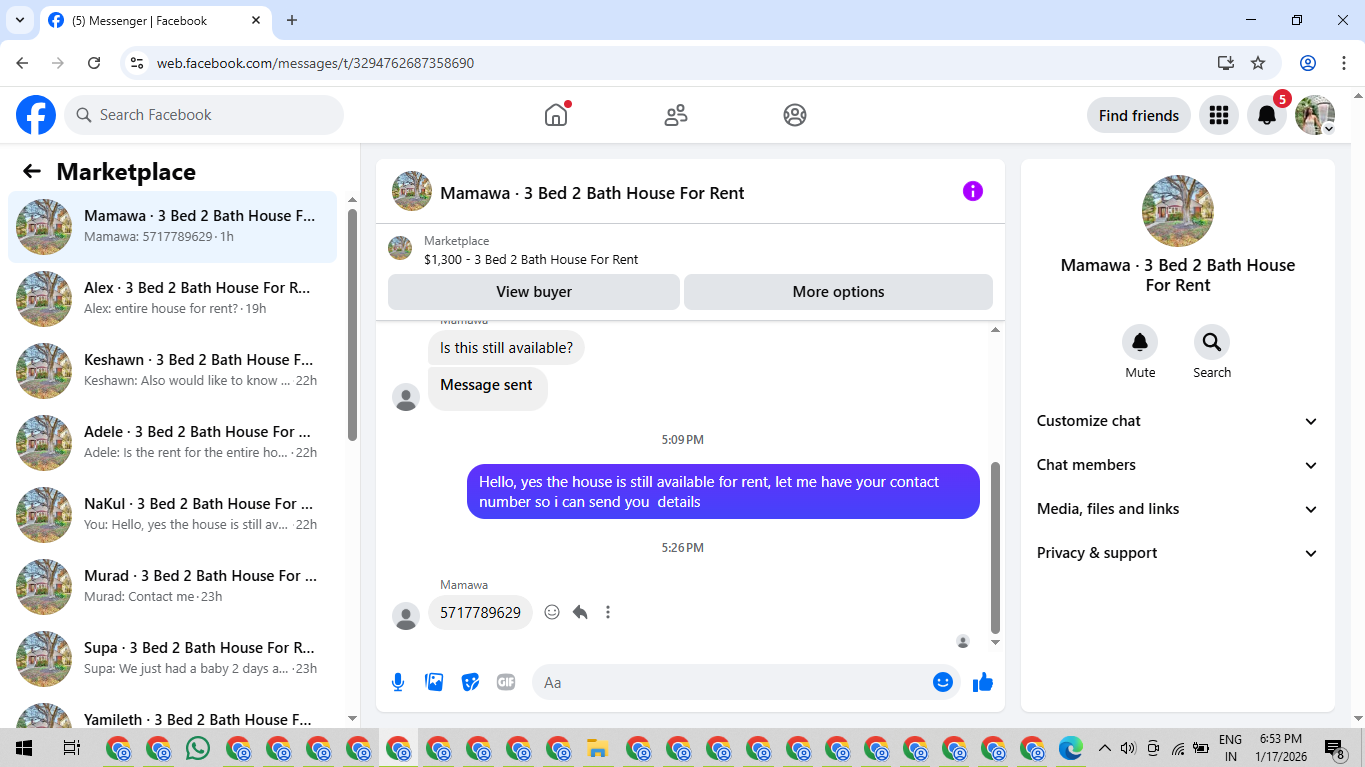Open more options for 5717789629 message

pos(608,612)
